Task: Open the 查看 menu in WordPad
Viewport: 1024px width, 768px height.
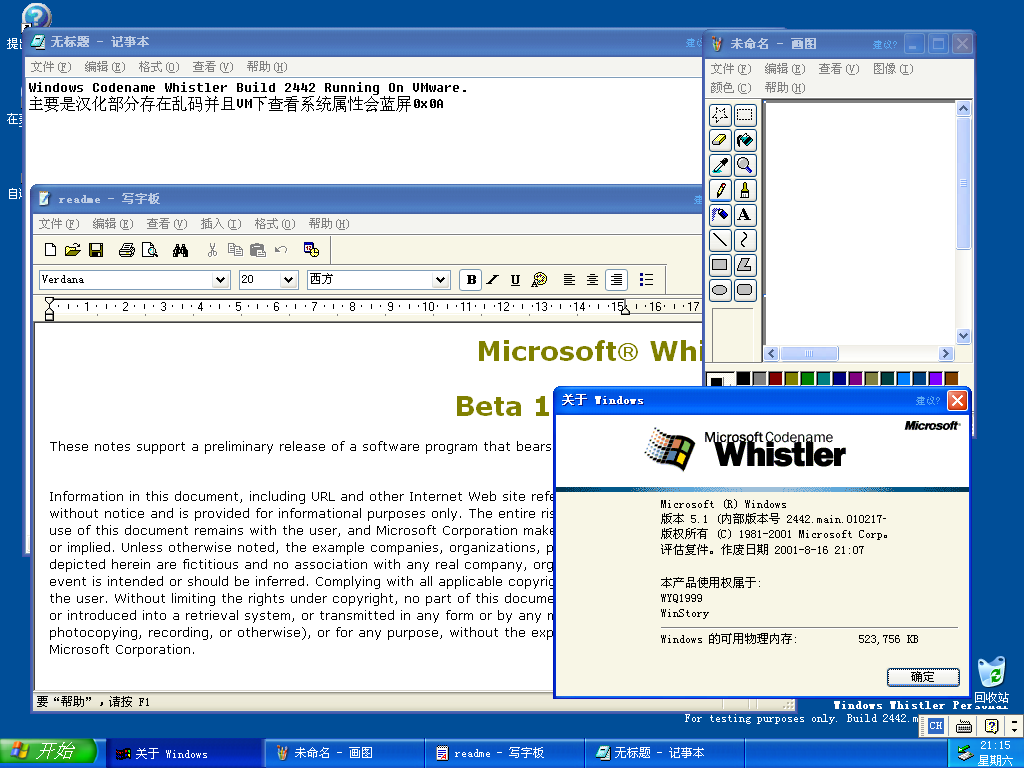Action: (x=167, y=224)
